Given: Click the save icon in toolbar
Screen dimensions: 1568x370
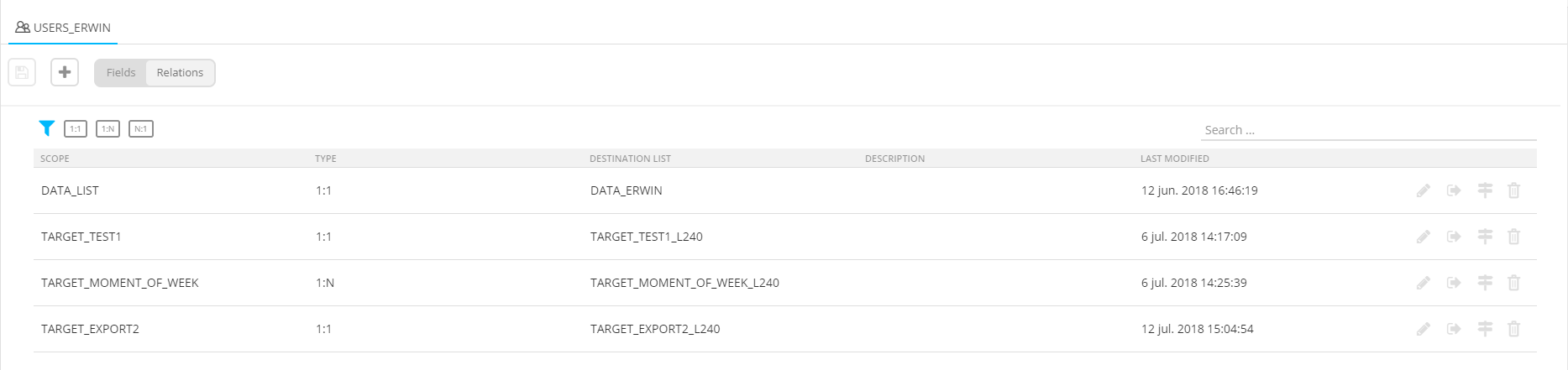Looking at the screenshot, I should [22, 72].
